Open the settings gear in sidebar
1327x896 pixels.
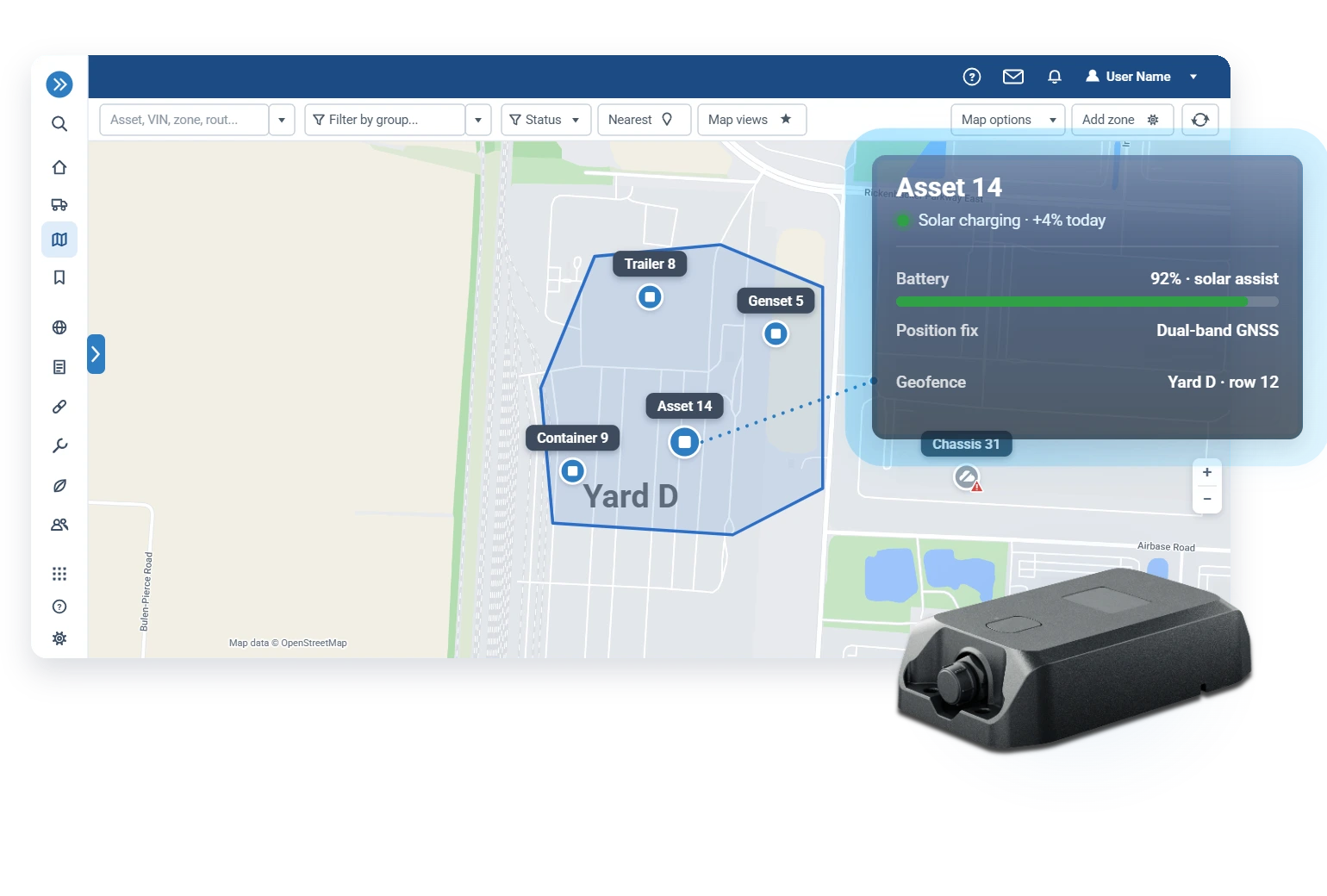tap(59, 638)
